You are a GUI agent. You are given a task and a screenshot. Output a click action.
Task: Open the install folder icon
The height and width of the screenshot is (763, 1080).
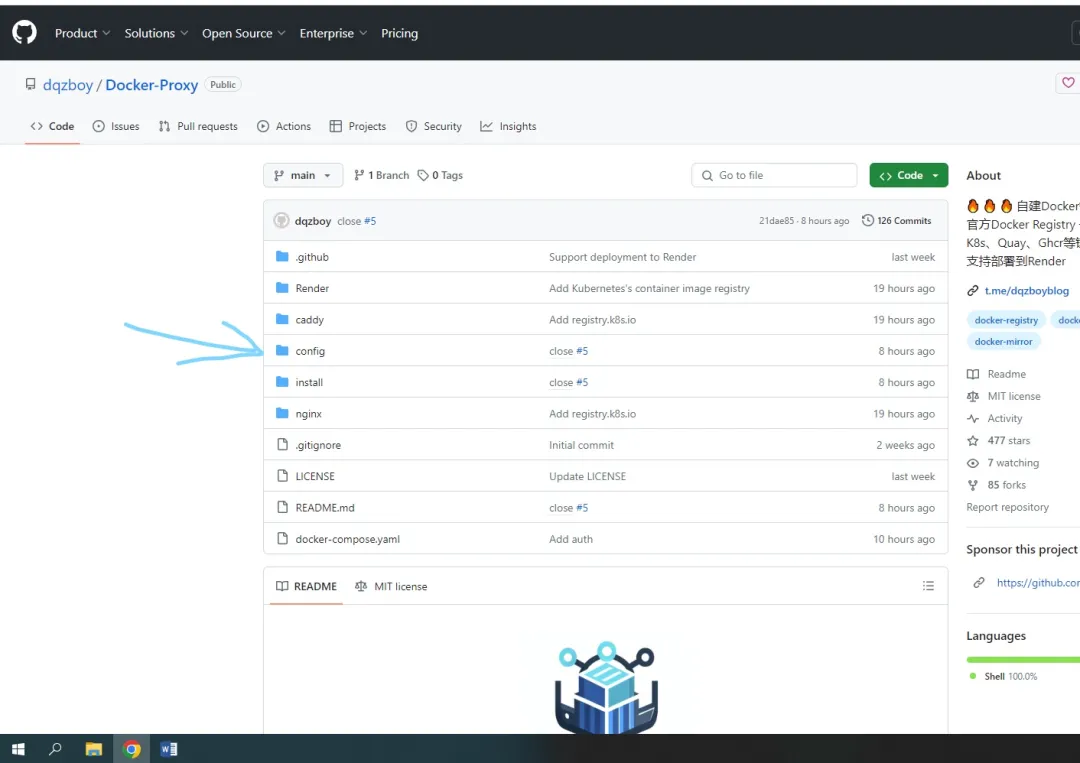tap(282, 382)
